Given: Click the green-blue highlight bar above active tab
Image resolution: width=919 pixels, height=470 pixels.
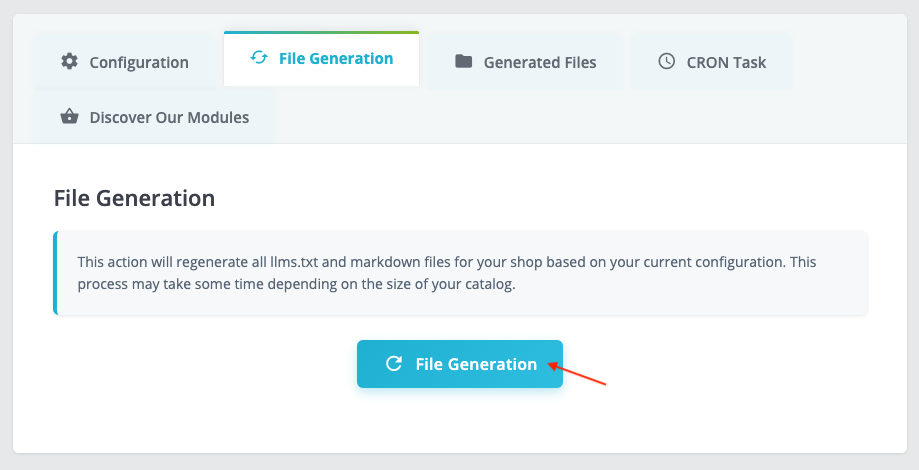Looking at the screenshot, I should tap(321, 32).
